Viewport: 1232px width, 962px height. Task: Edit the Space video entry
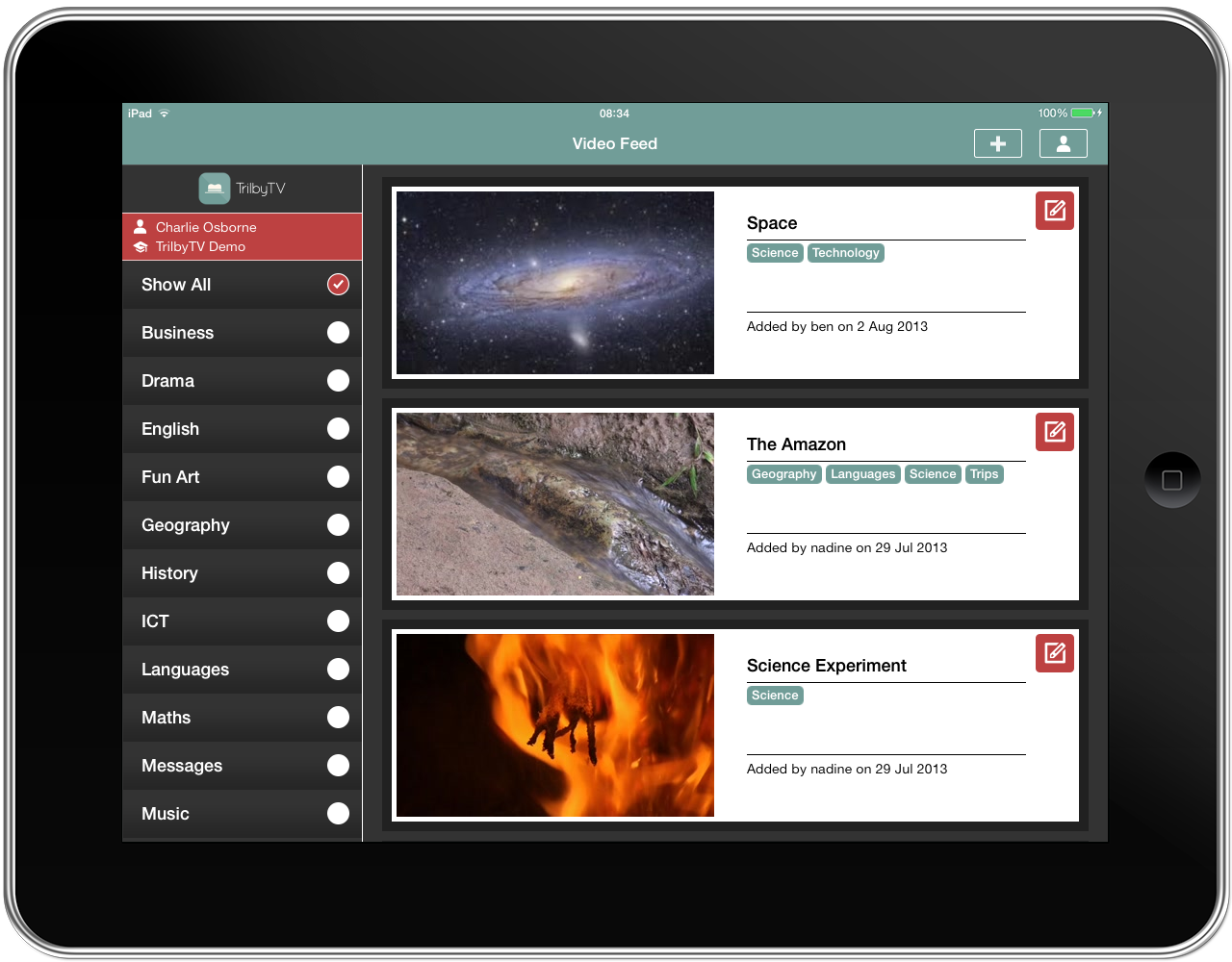1054,211
